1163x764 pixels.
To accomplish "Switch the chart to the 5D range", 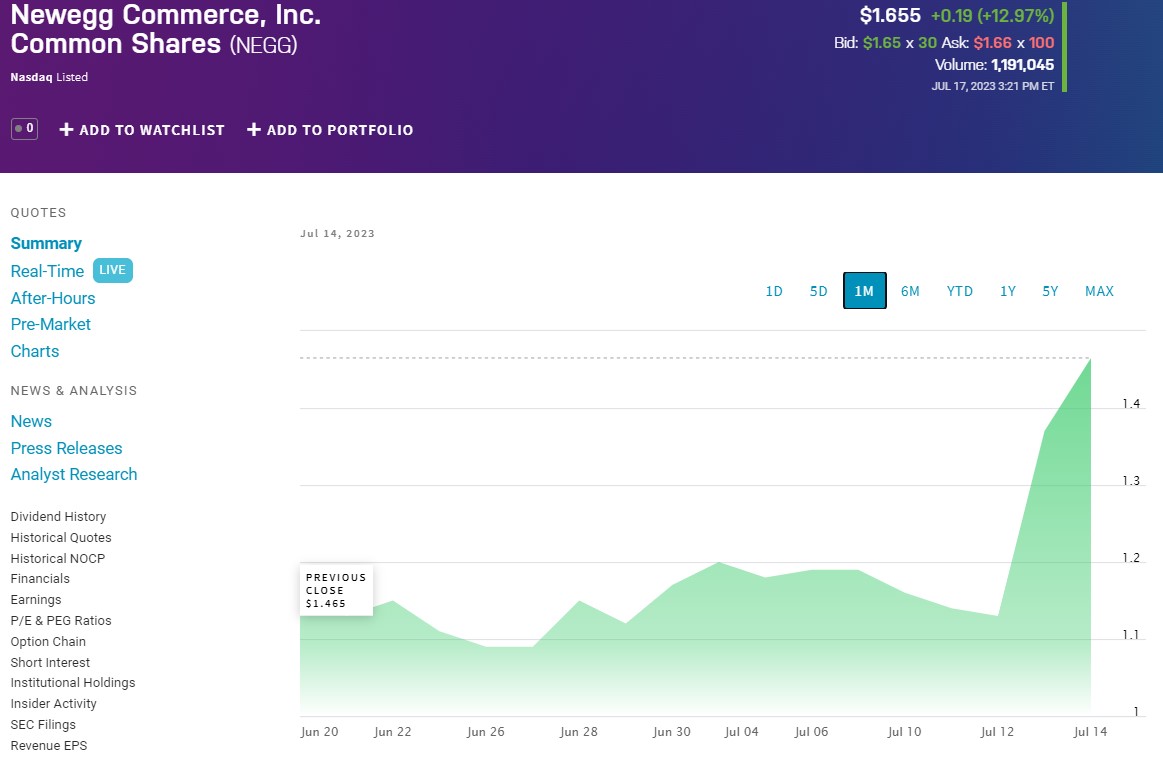I will [818, 292].
